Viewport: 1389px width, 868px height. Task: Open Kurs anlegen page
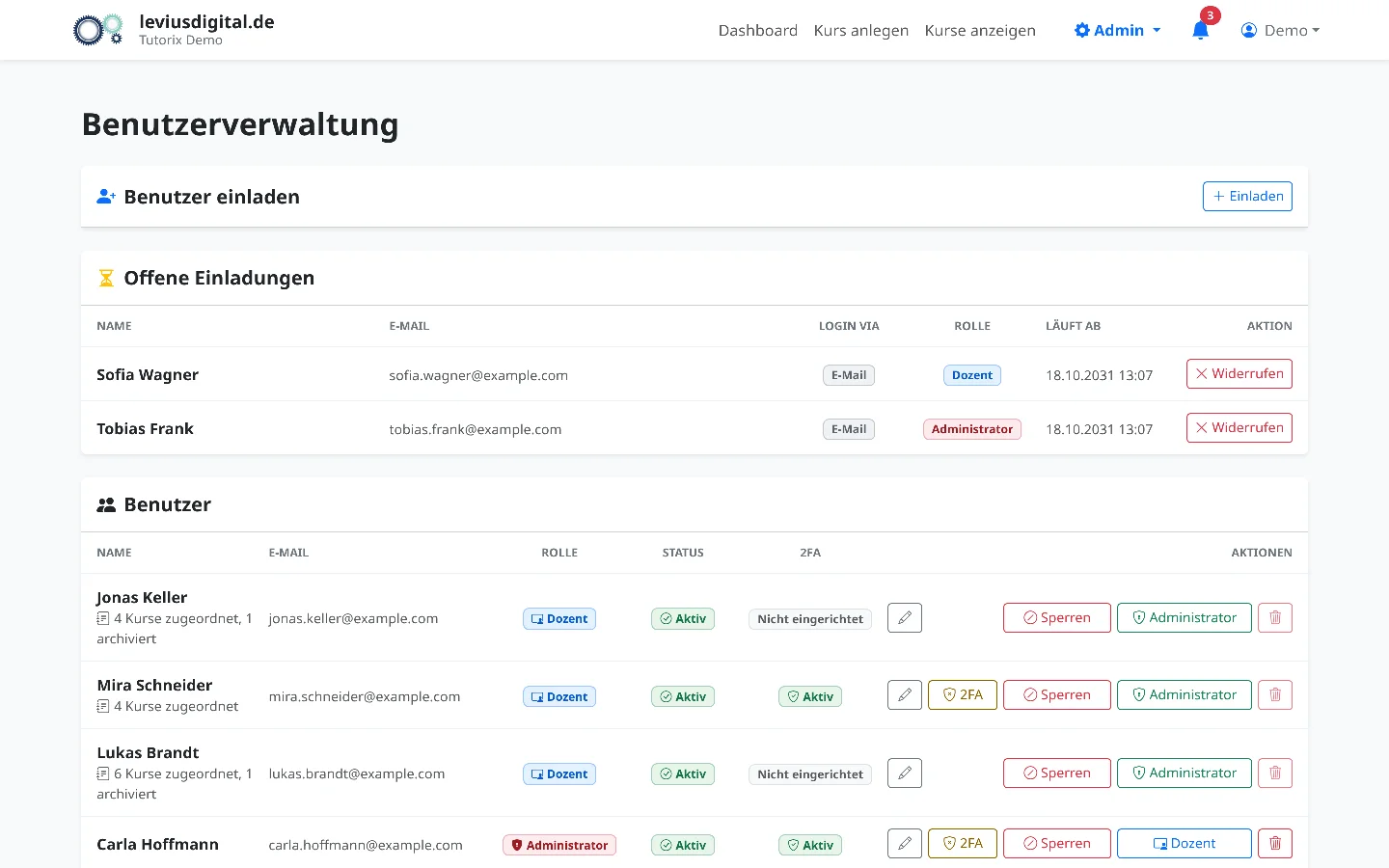tap(861, 30)
